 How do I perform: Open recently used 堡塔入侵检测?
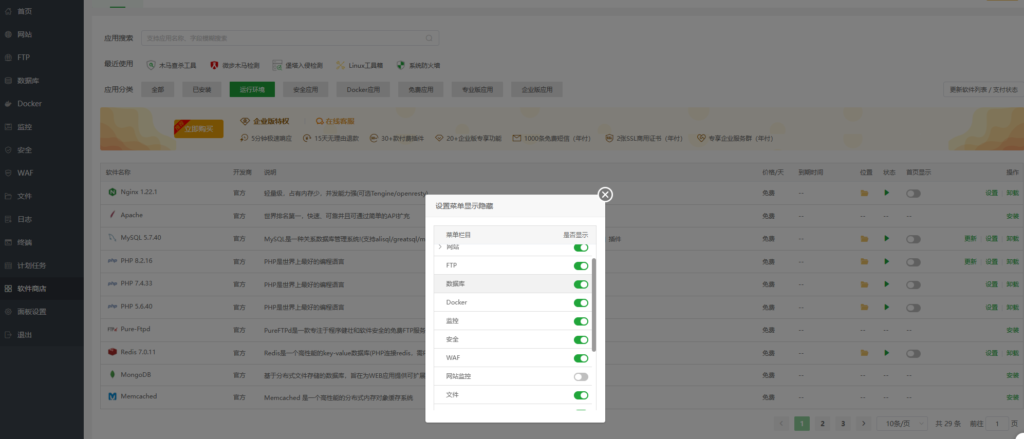pos(298,65)
